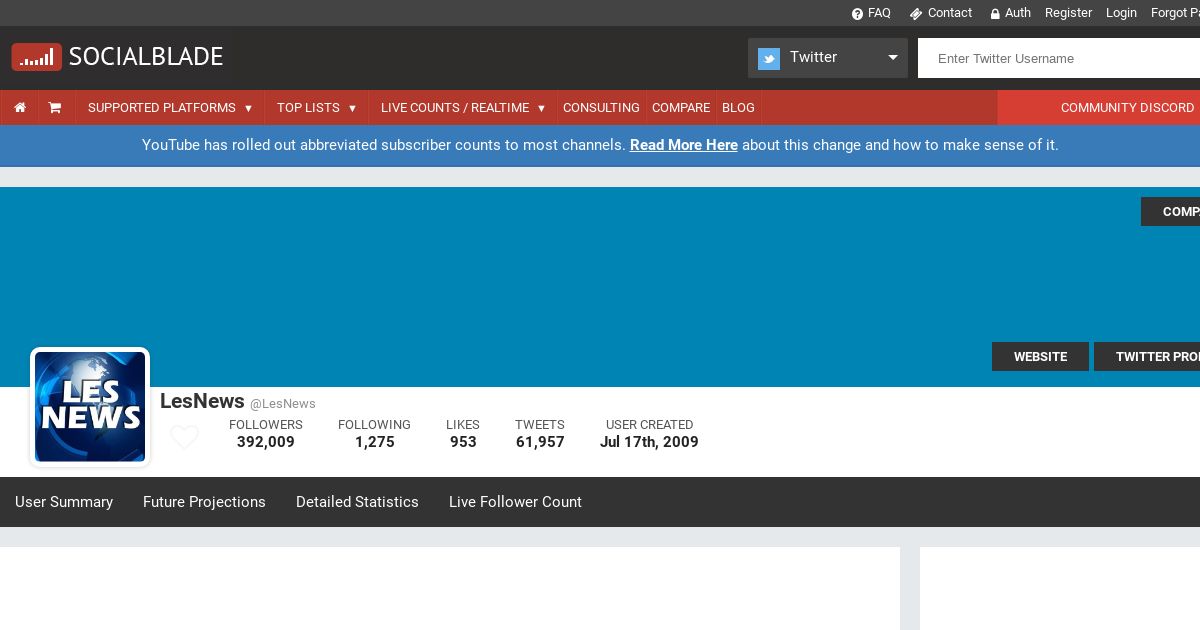
Task: Go to the home icon in navbar
Action: pos(20,108)
